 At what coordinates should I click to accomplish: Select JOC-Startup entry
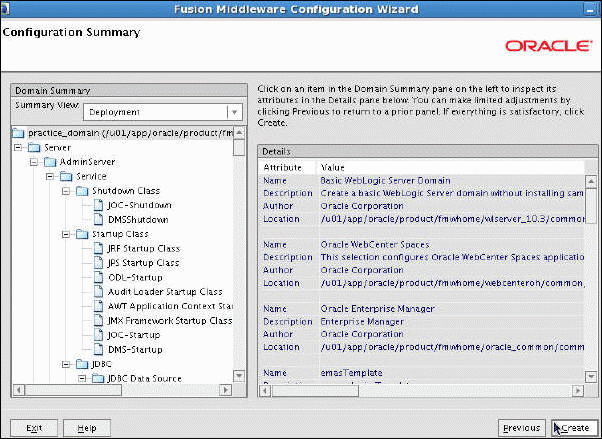[134, 335]
